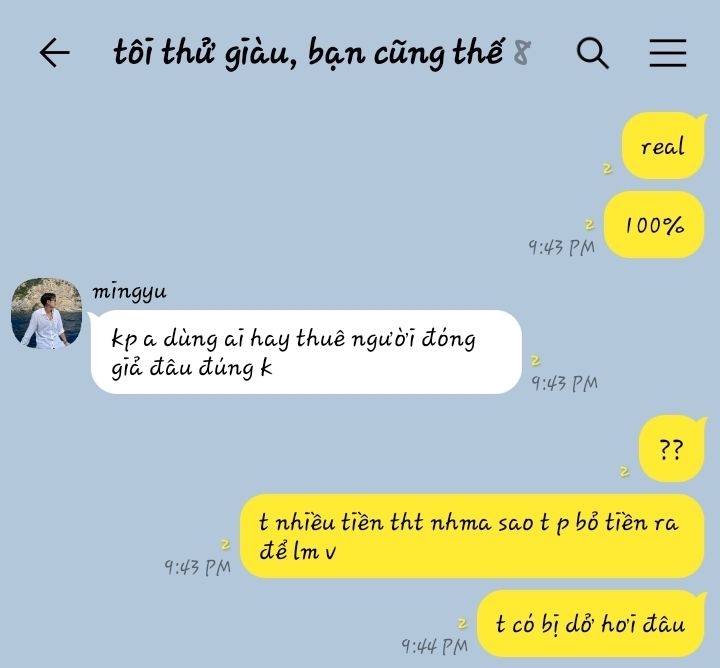The width and height of the screenshot is (720, 668).
Task: Select the "t có bị dở hơi đâu" bubble
Action: [591, 623]
